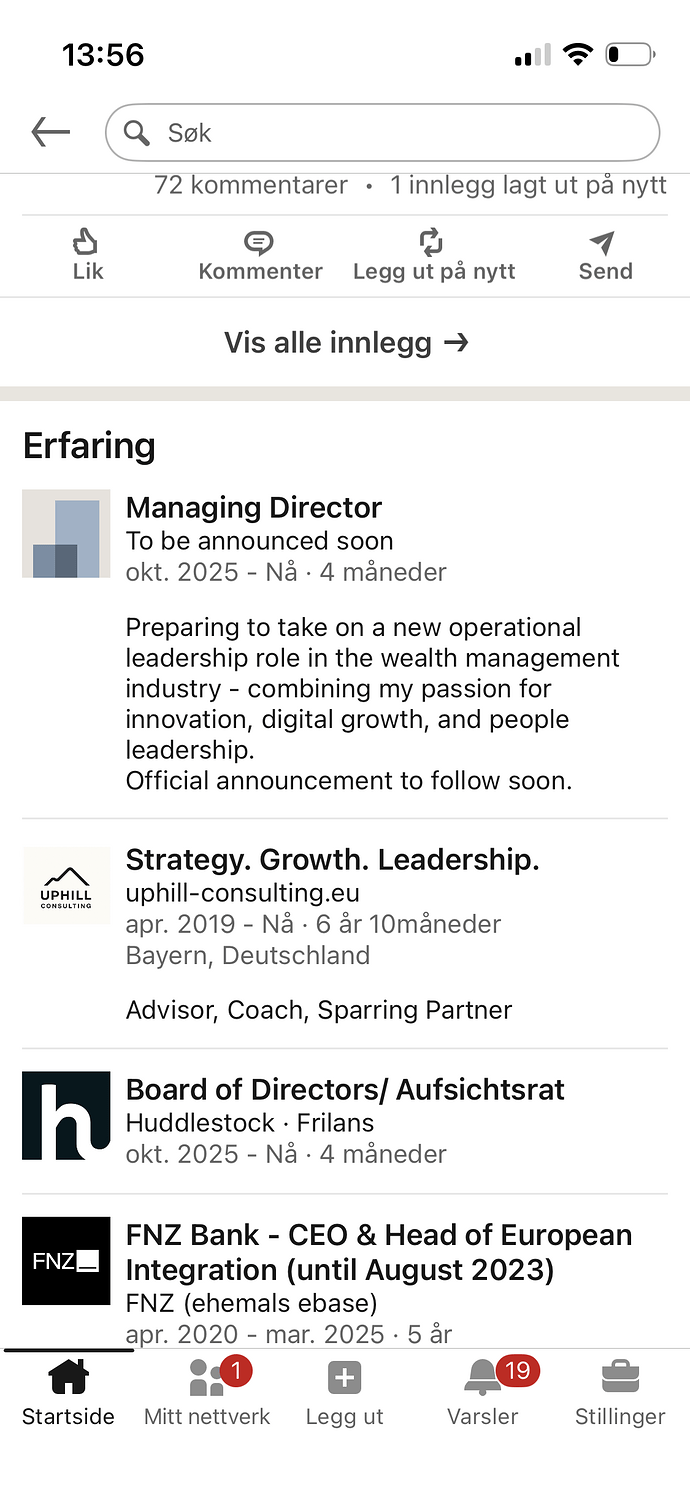The height and width of the screenshot is (1494, 690).
Task: Open the FNZ company logo
Action: point(66,1260)
